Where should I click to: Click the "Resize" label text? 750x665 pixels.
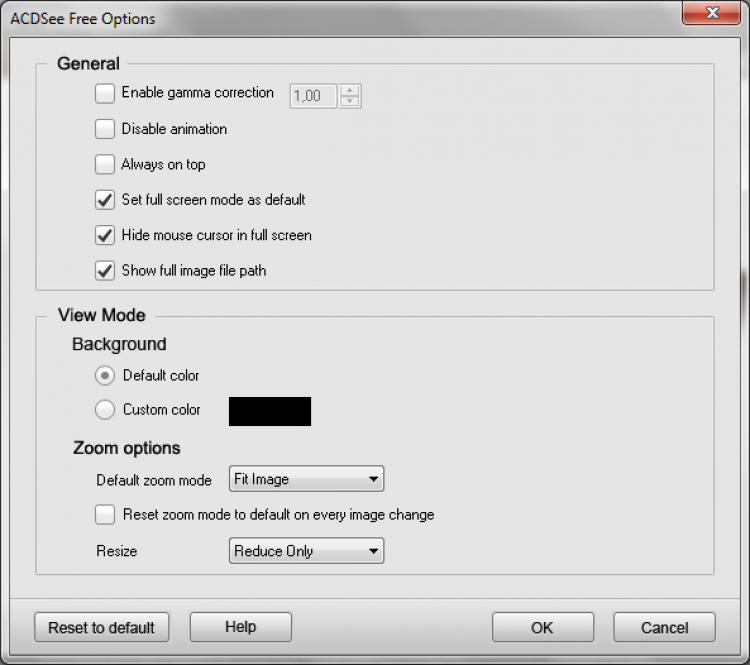[x=117, y=551]
